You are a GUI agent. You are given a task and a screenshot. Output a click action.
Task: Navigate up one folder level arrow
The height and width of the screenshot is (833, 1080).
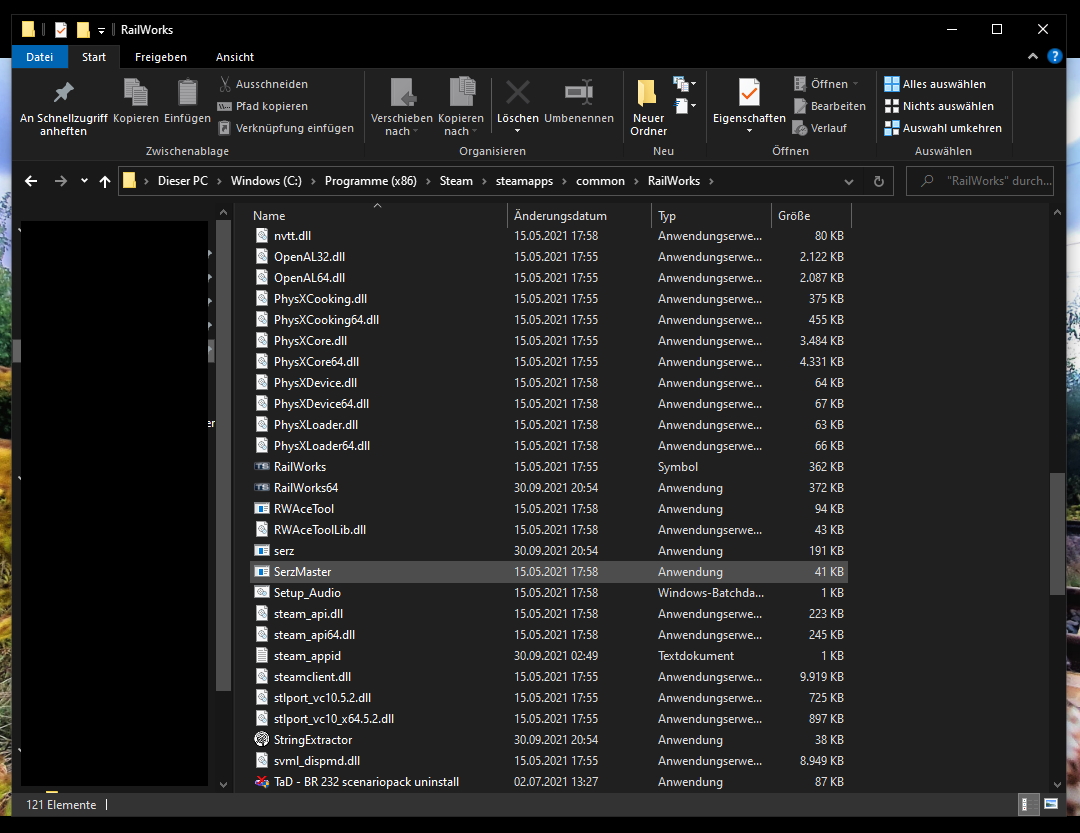pyautogui.click(x=105, y=181)
